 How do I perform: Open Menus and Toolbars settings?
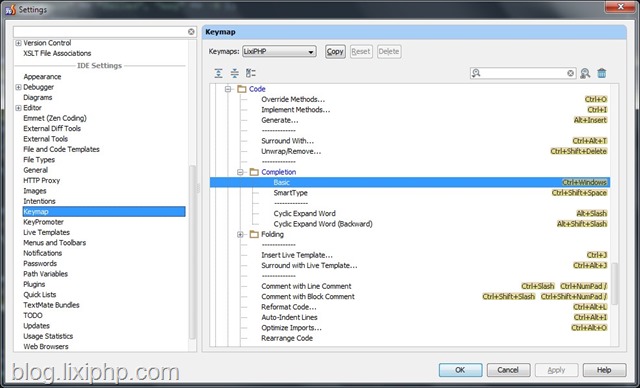(x=55, y=243)
